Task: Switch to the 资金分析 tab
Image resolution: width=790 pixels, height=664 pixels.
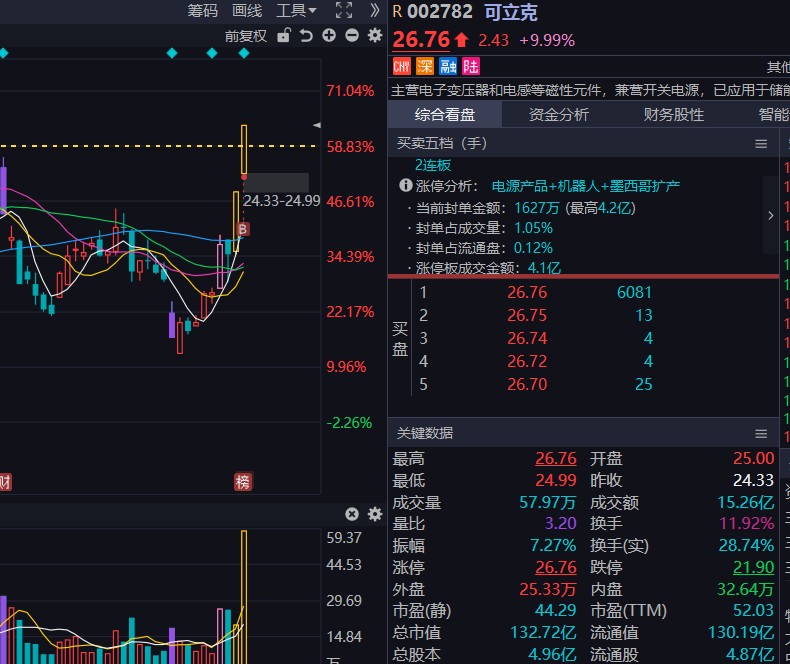Action: [x=559, y=114]
